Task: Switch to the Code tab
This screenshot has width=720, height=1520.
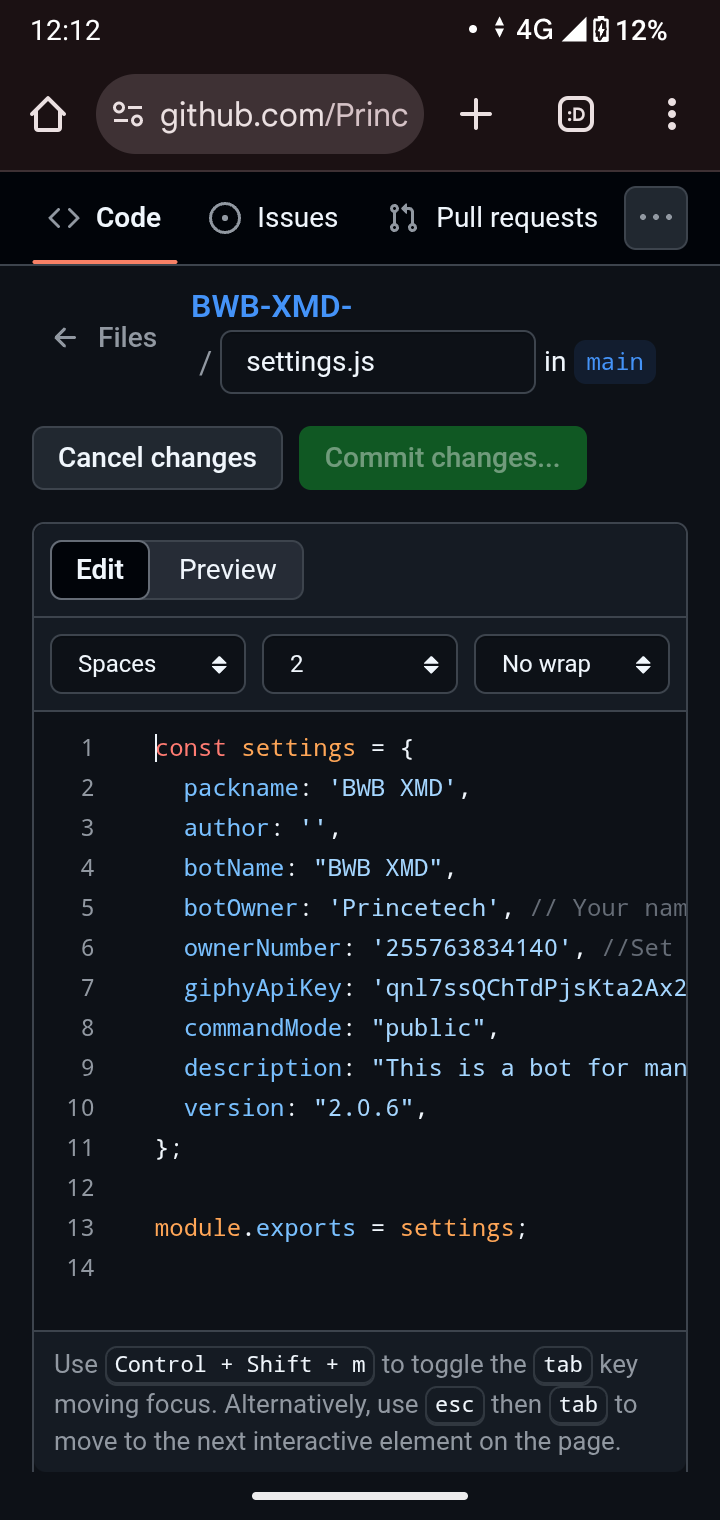Action: (105, 218)
